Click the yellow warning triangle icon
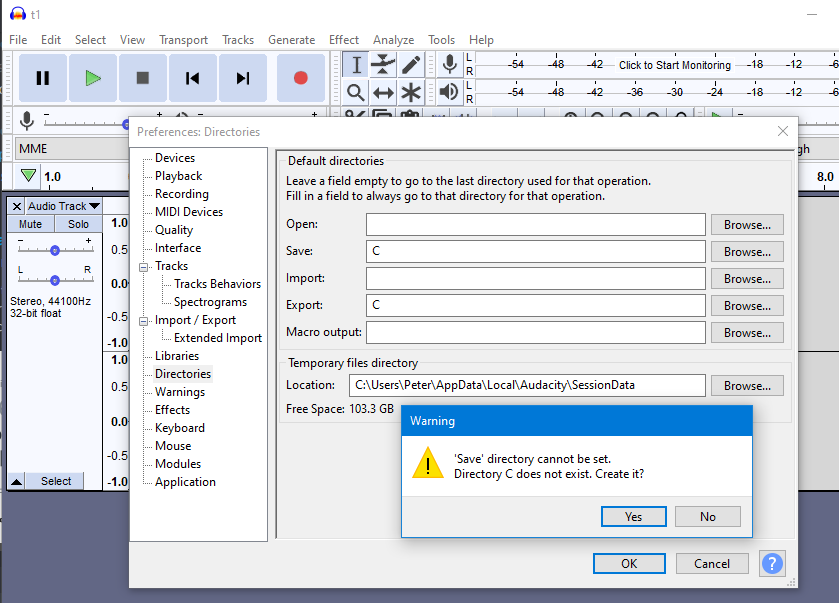 tap(428, 463)
